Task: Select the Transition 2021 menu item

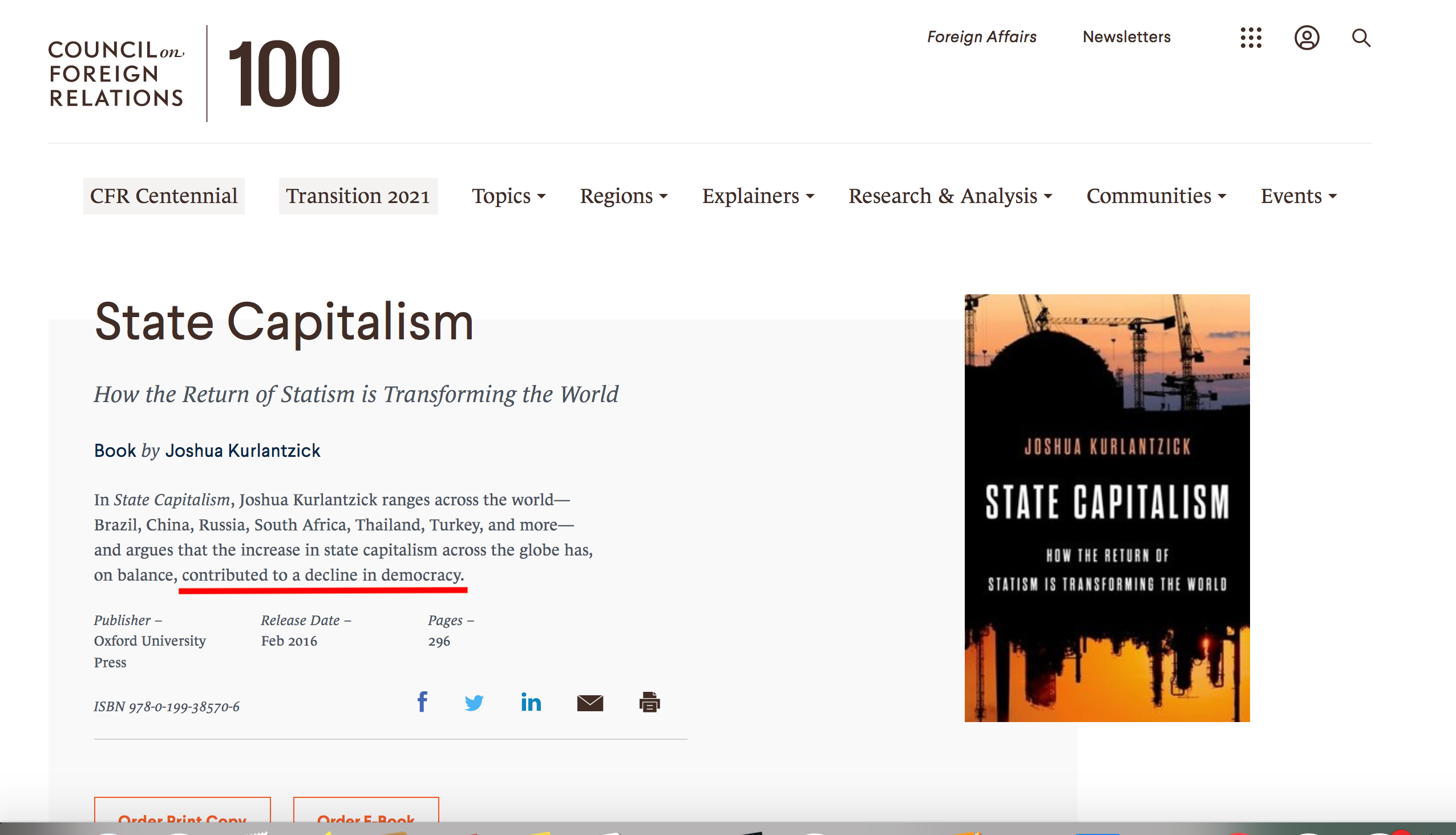Action: (358, 196)
